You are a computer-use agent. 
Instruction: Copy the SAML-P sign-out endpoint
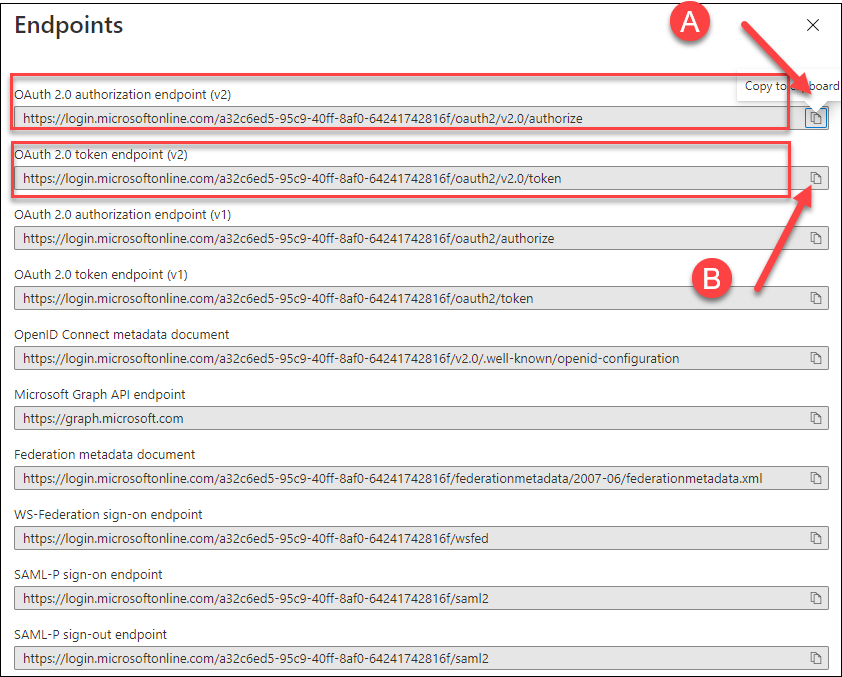[x=816, y=658]
